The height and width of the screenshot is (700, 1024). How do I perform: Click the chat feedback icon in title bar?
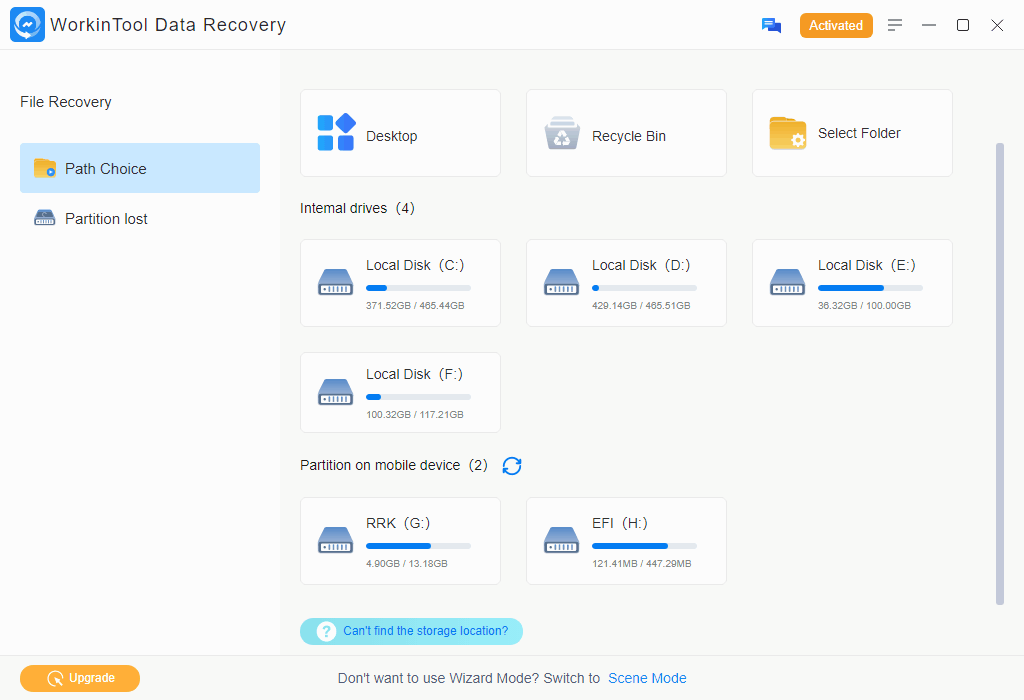pos(771,26)
